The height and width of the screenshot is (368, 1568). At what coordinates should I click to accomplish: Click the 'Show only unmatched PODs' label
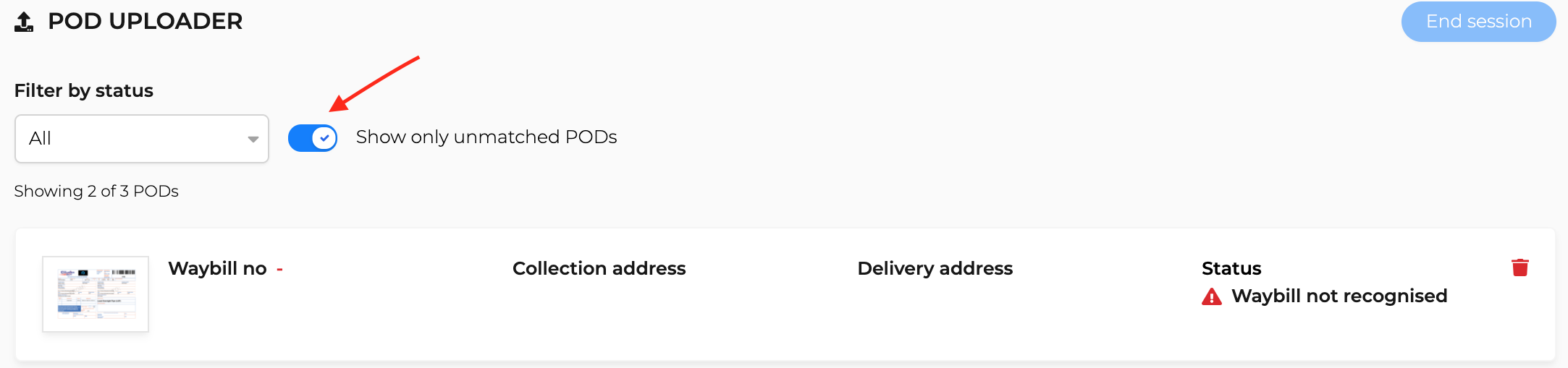click(x=486, y=137)
